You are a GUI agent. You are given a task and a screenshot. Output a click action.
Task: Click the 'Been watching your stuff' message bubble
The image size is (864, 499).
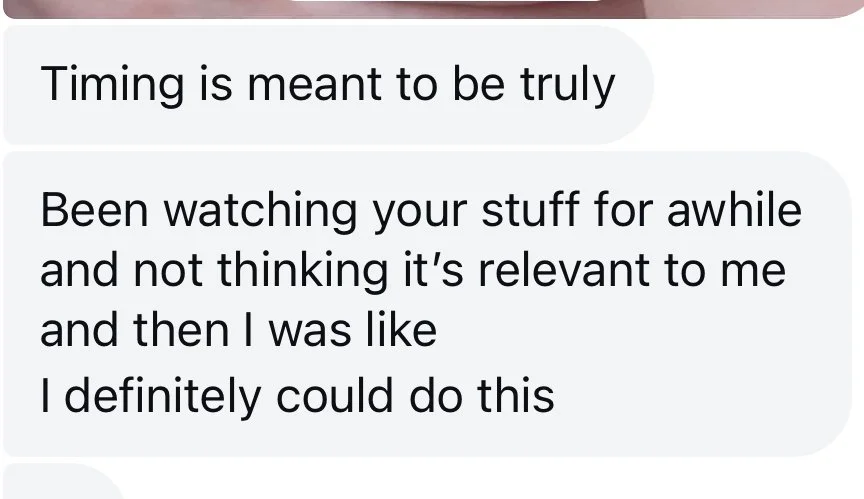click(428, 304)
